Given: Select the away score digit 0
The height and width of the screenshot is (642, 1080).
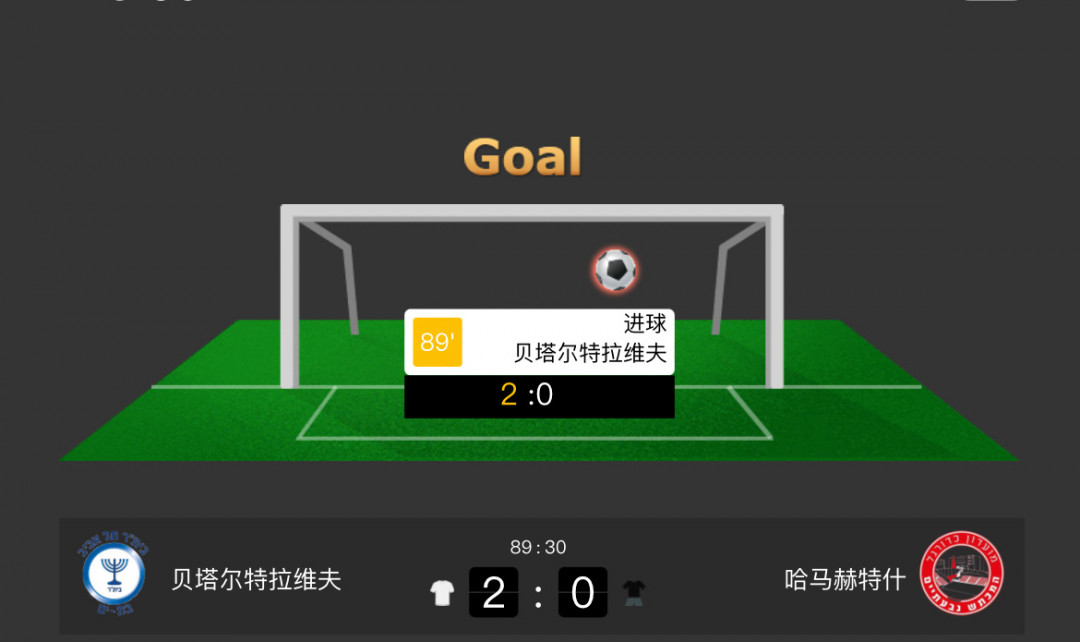Looking at the screenshot, I should pyautogui.click(x=583, y=592).
